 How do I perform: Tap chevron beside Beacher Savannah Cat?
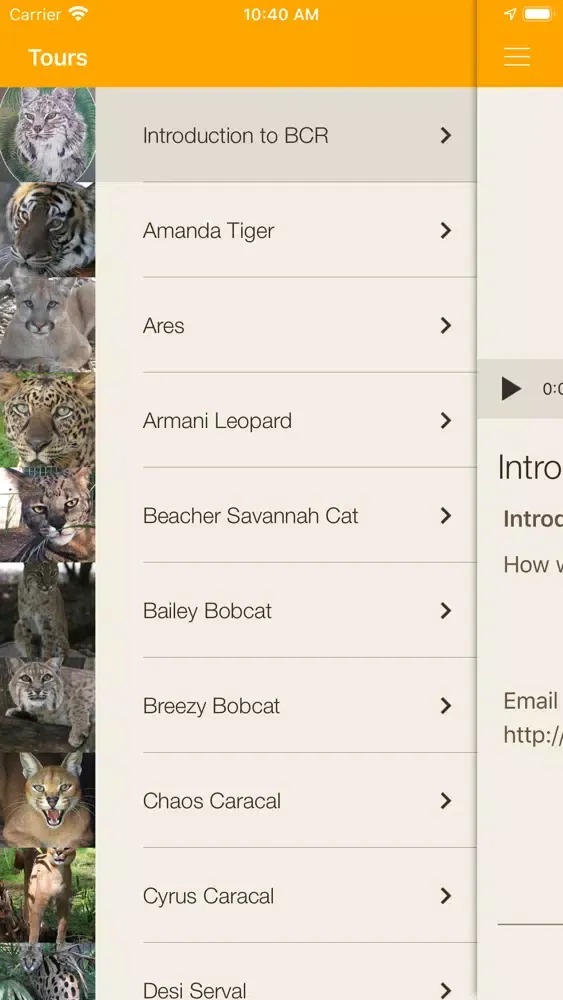click(446, 515)
